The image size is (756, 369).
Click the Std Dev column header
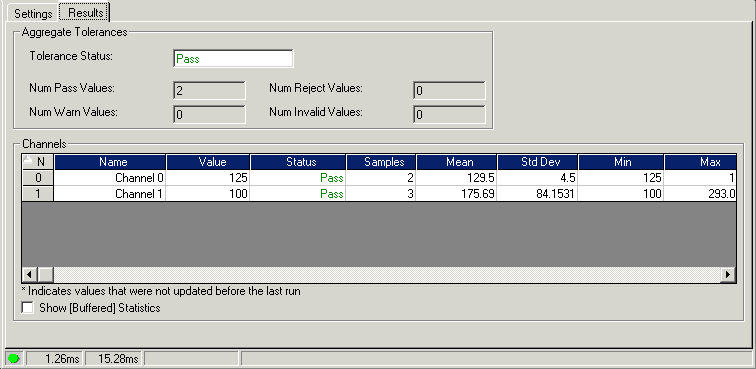click(x=537, y=162)
